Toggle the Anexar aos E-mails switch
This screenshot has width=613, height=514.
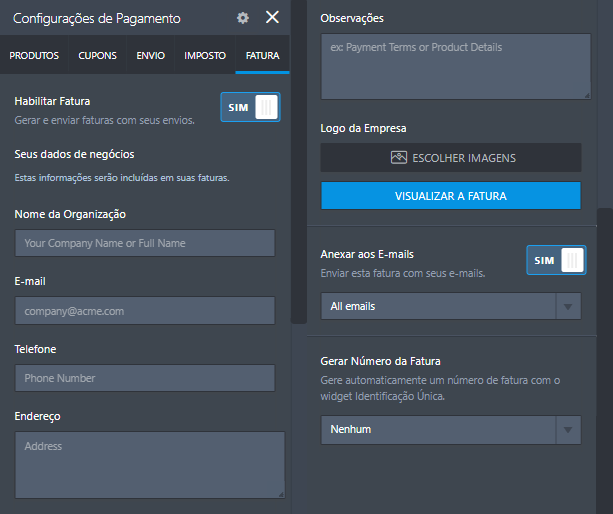[556, 260]
